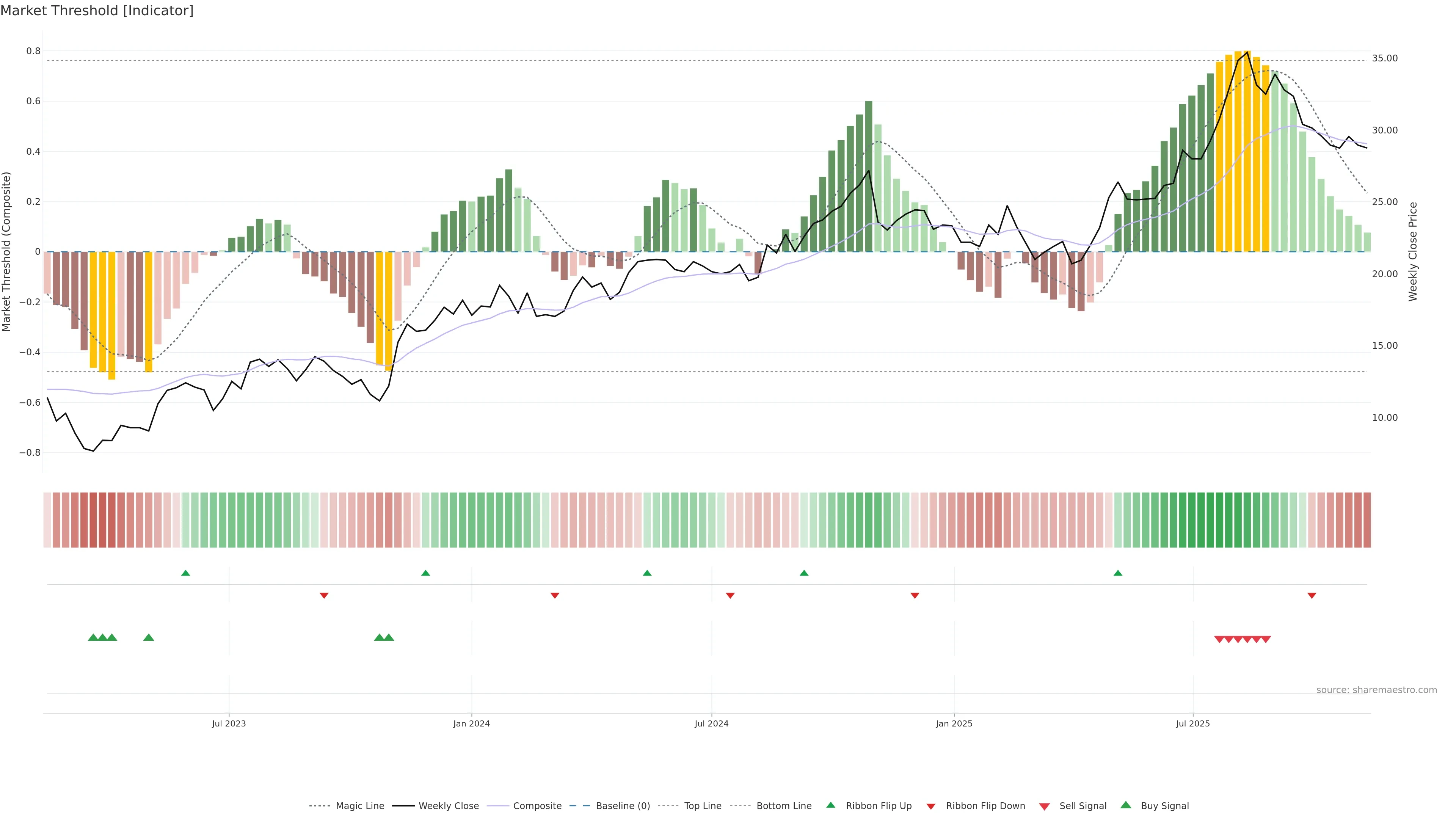Image resolution: width=1456 pixels, height=819 pixels.
Task: Click the first ribbon flip up marker
Action: click(185, 573)
